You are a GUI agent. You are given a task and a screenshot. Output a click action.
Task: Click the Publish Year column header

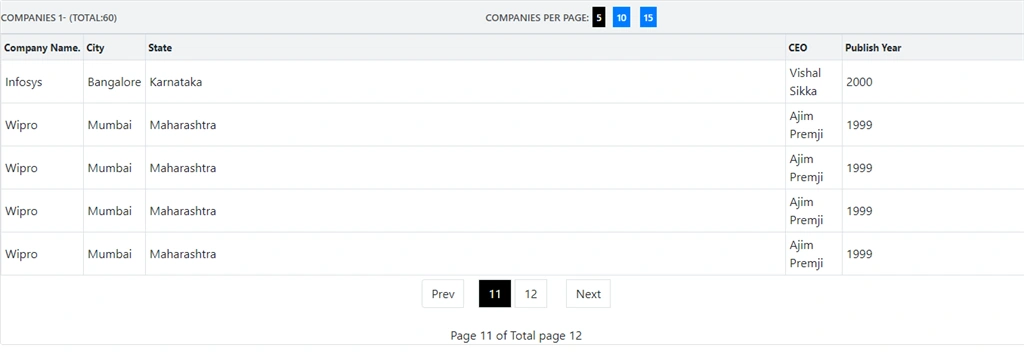click(933, 48)
